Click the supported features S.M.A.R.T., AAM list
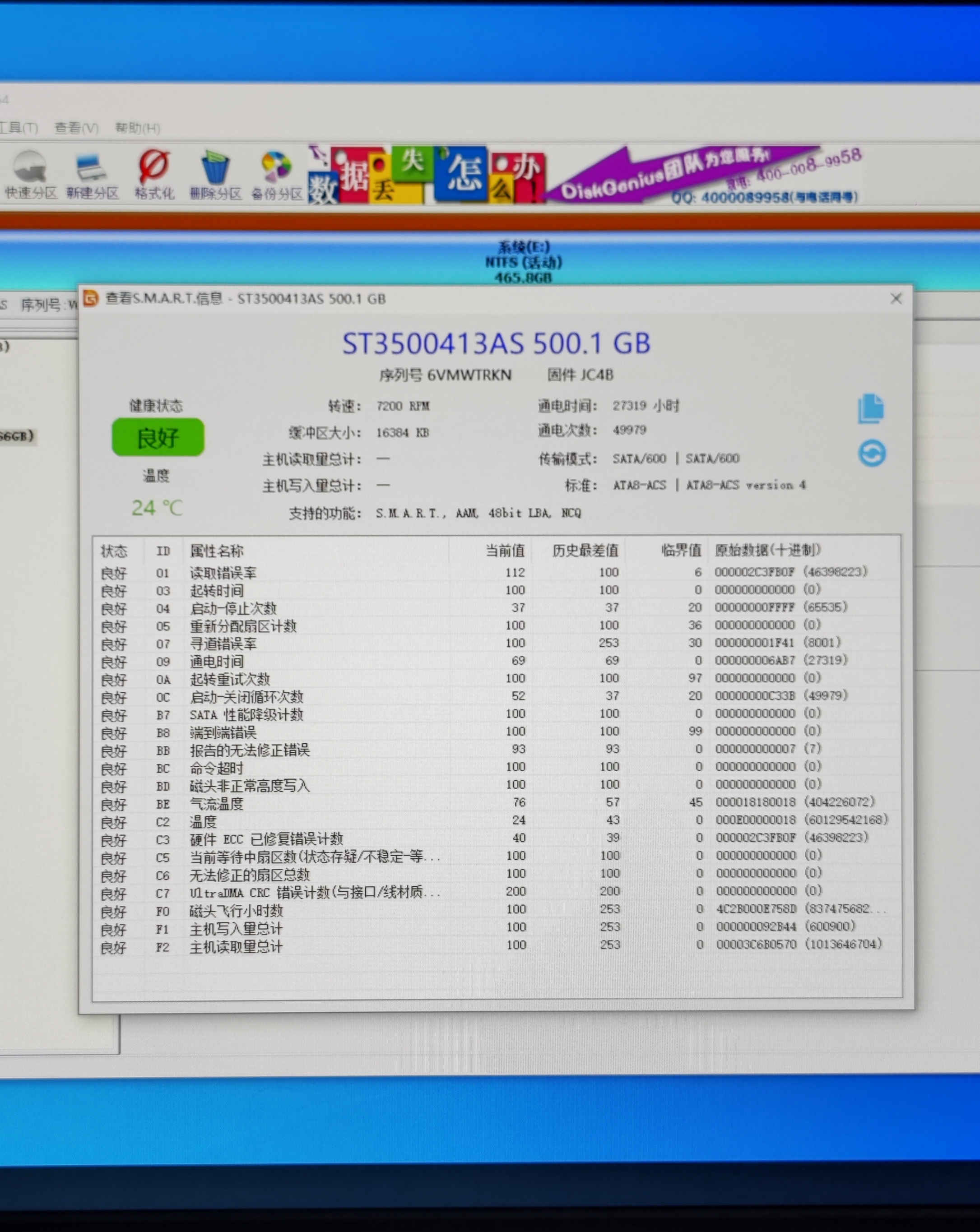980x1232 pixels. [478, 513]
